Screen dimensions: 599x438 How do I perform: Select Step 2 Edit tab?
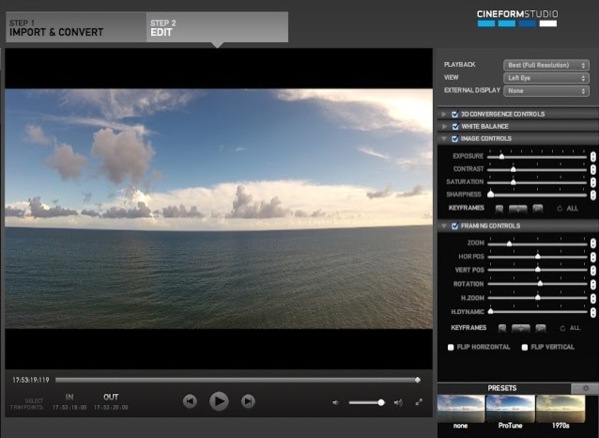pyautogui.click(x=217, y=27)
